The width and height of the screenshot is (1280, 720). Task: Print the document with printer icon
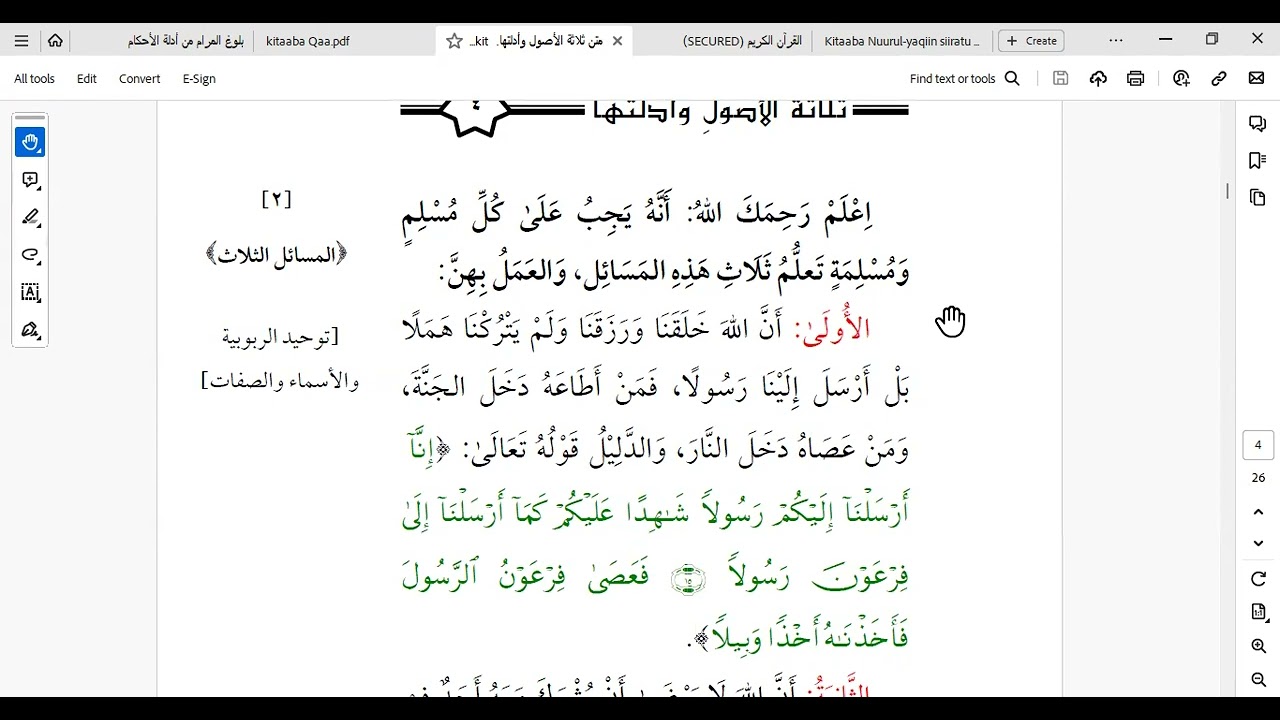pyautogui.click(x=1136, y=79)
